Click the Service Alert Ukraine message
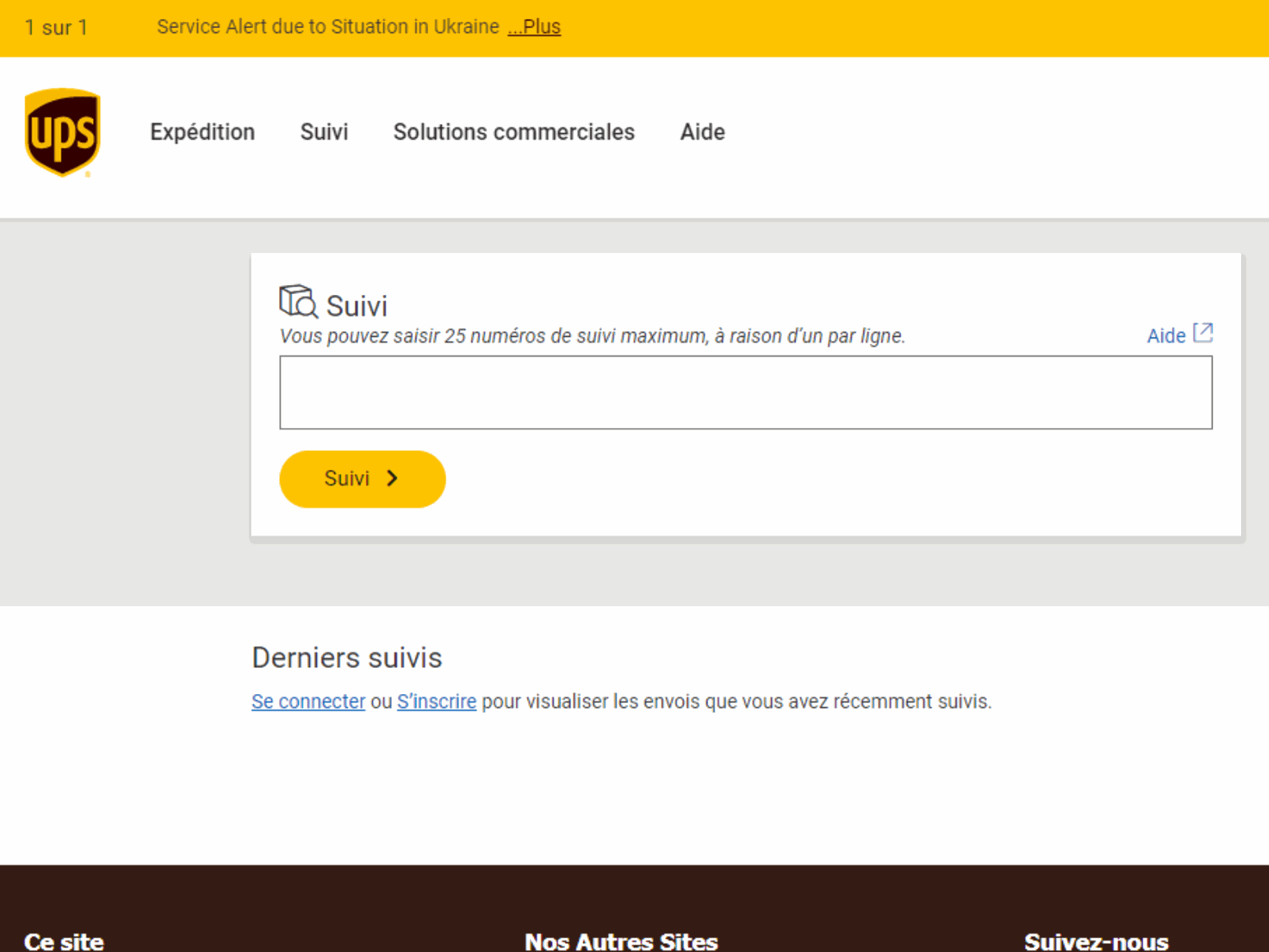The image size is (1269, 952). click(x=328, y=27)
